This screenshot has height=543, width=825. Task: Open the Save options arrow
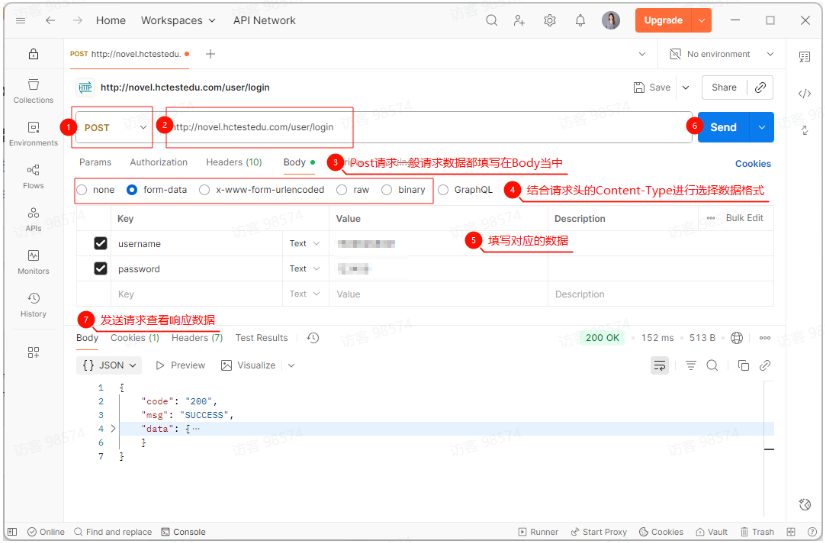(x=686, y=87)
